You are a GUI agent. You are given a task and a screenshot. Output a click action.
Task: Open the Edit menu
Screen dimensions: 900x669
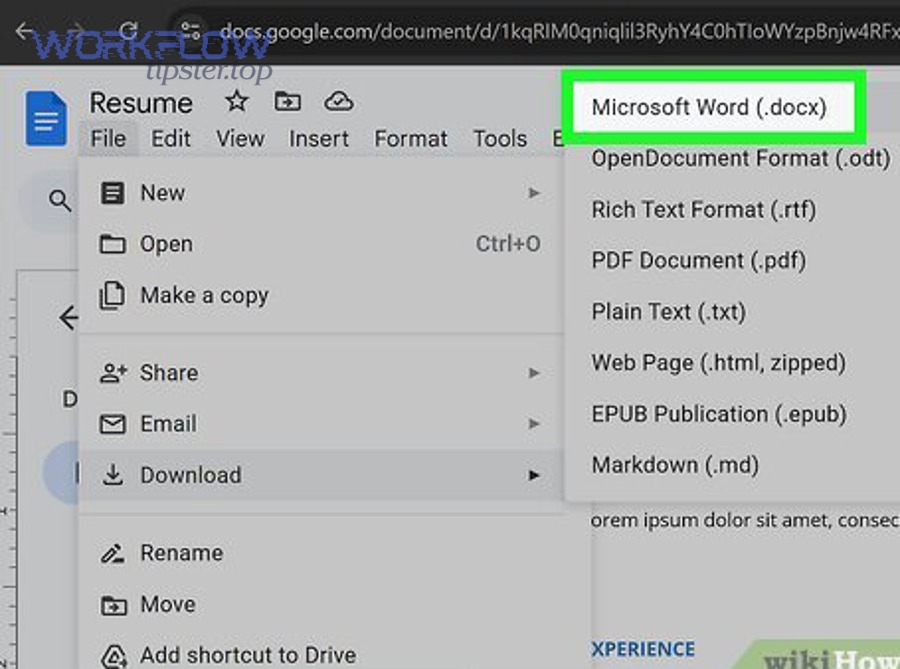[x=170, y=139]
